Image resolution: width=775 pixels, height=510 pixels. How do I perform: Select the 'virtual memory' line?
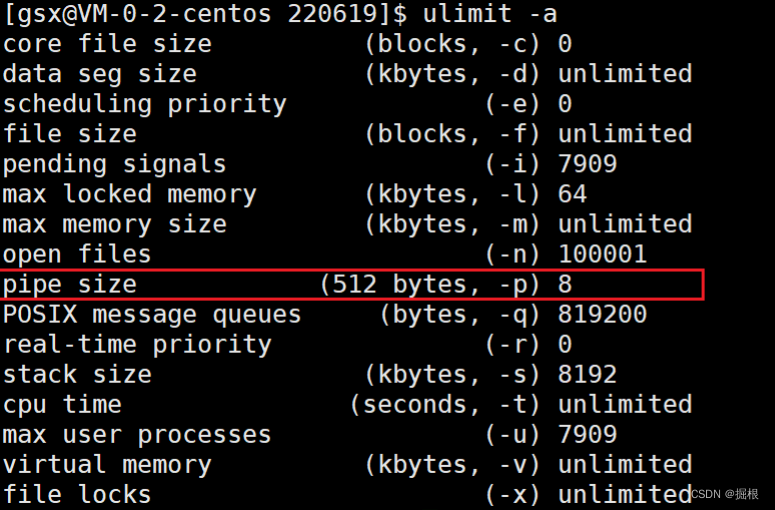click(x=347, y=465)
